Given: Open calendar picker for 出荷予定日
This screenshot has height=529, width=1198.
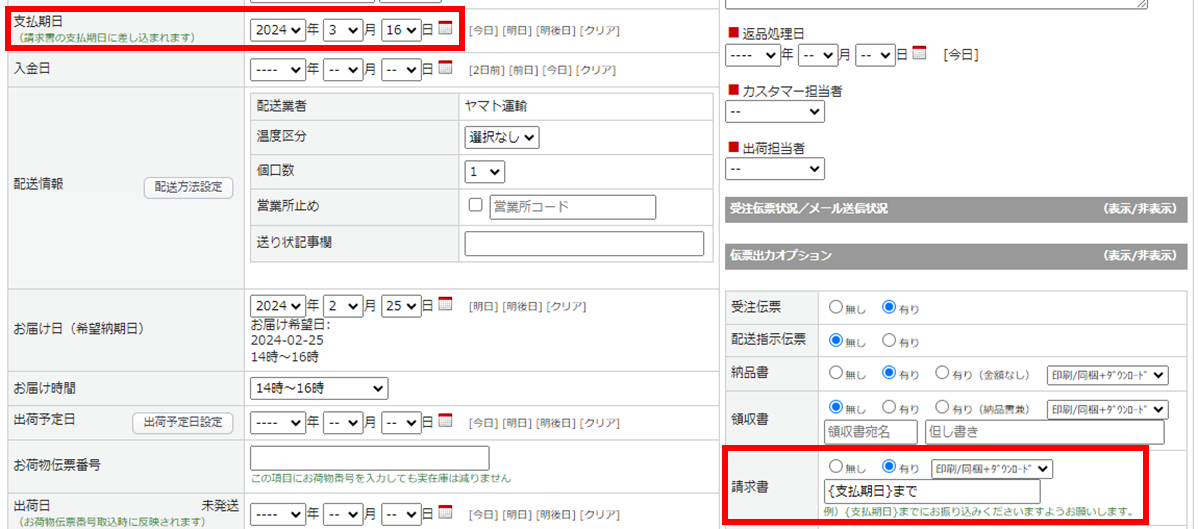Looking at the screenshot, I should click(x=445, y=420).
